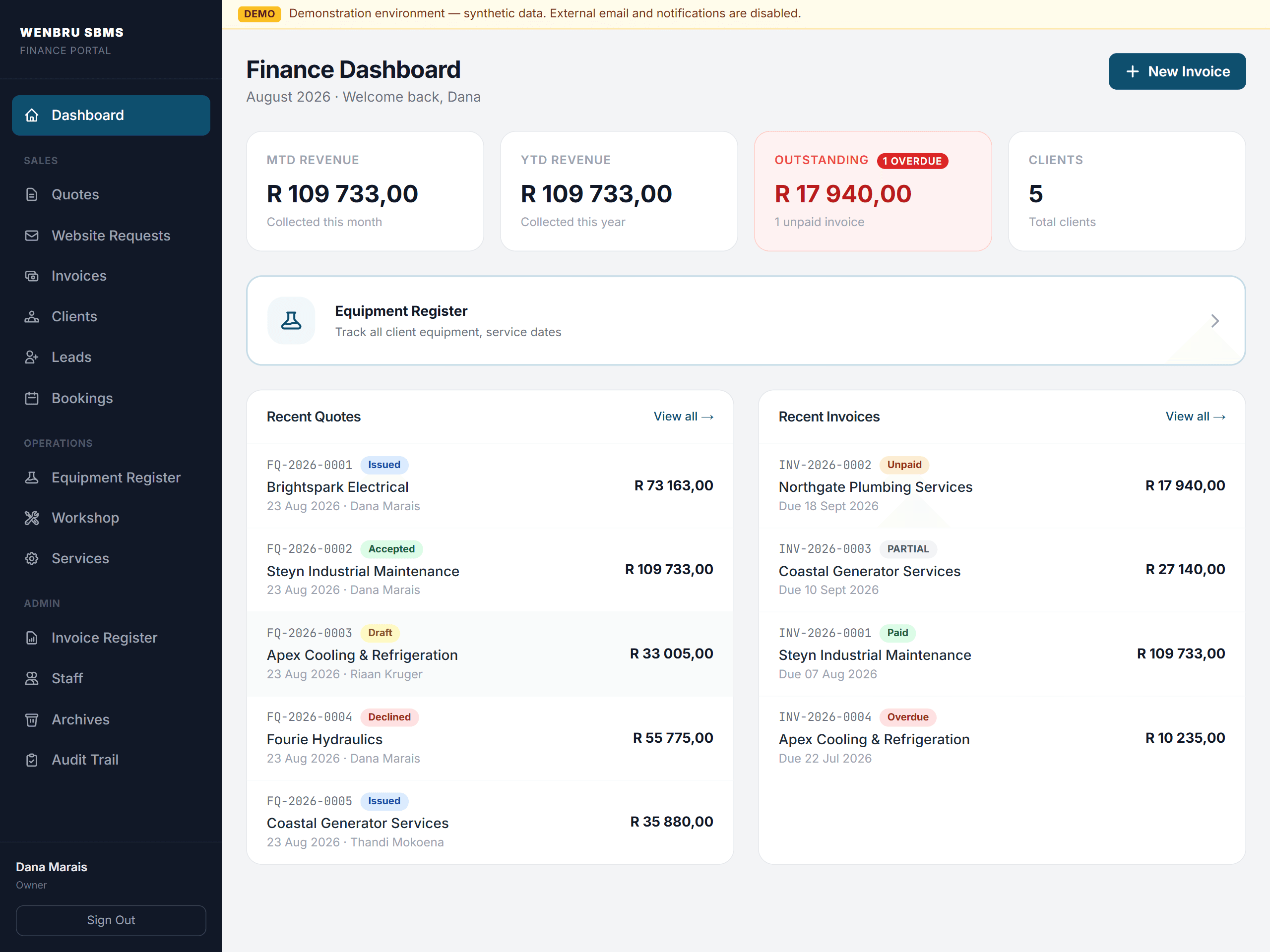Click the Invoices icon in sidebar
The width and height of the screenshot is (1270, 952).
click(x=32, y=276)
